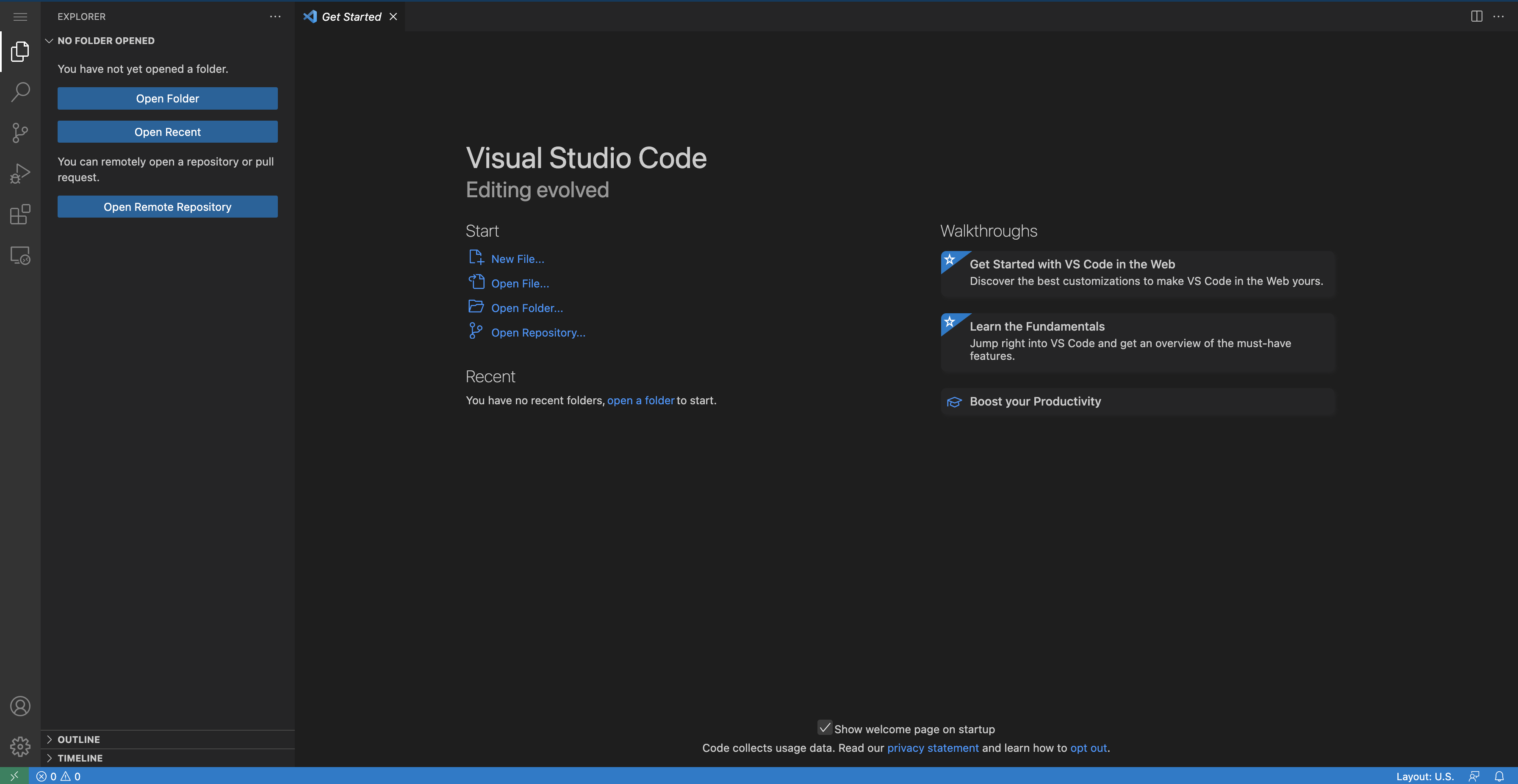Viewport: 1518px width, 784px height.
Task: Split the editor to the right
Action: (x=1476, y=17)
